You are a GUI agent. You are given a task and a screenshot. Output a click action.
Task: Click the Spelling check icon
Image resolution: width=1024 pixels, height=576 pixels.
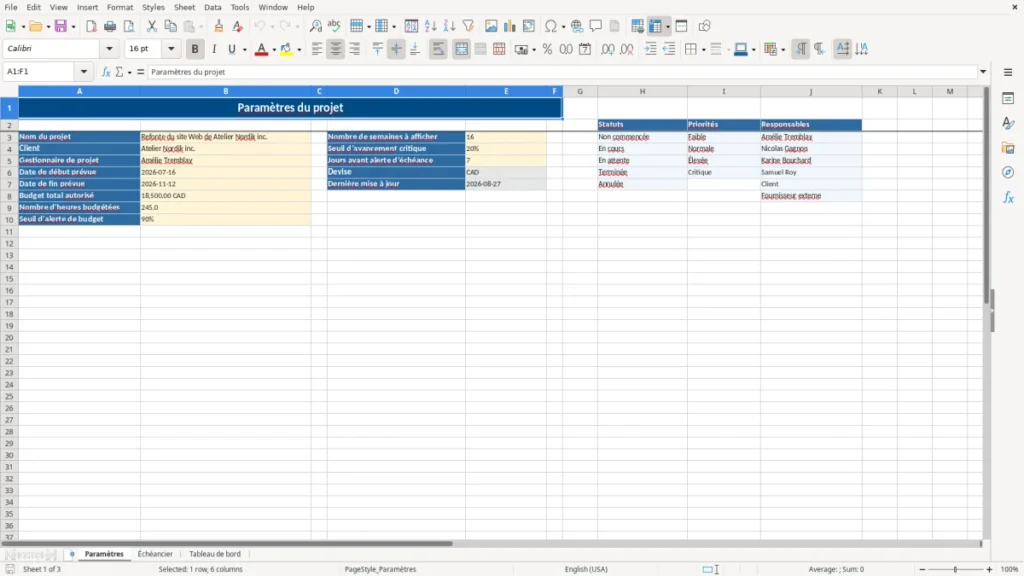click(334, 26)
